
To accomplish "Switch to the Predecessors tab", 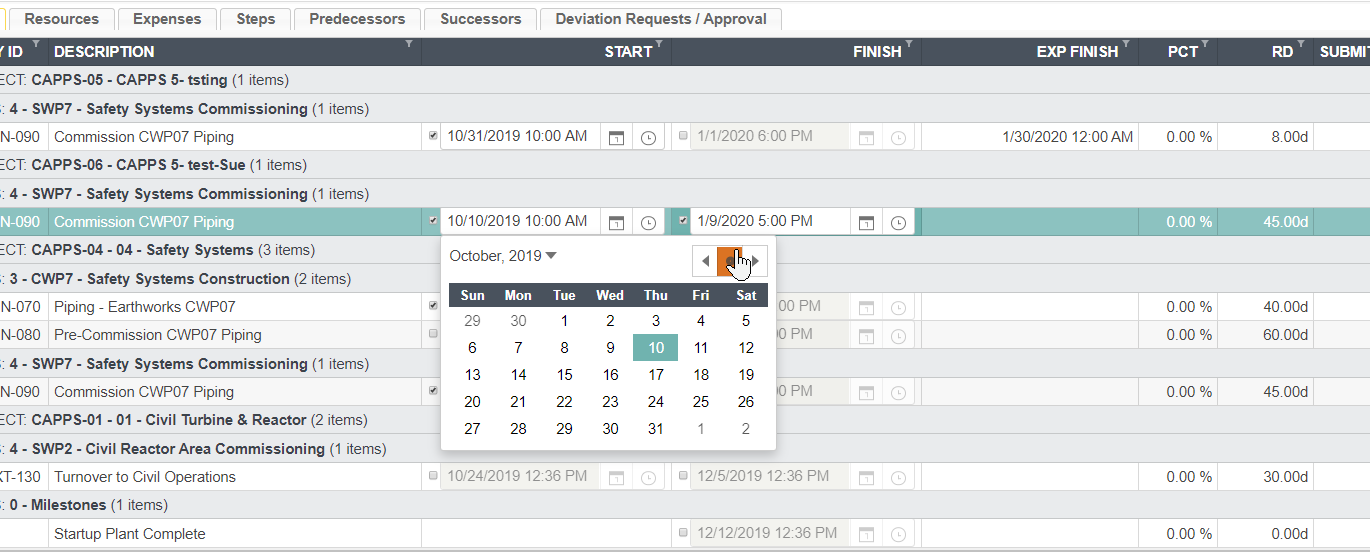I will click(x=357, y=19).
